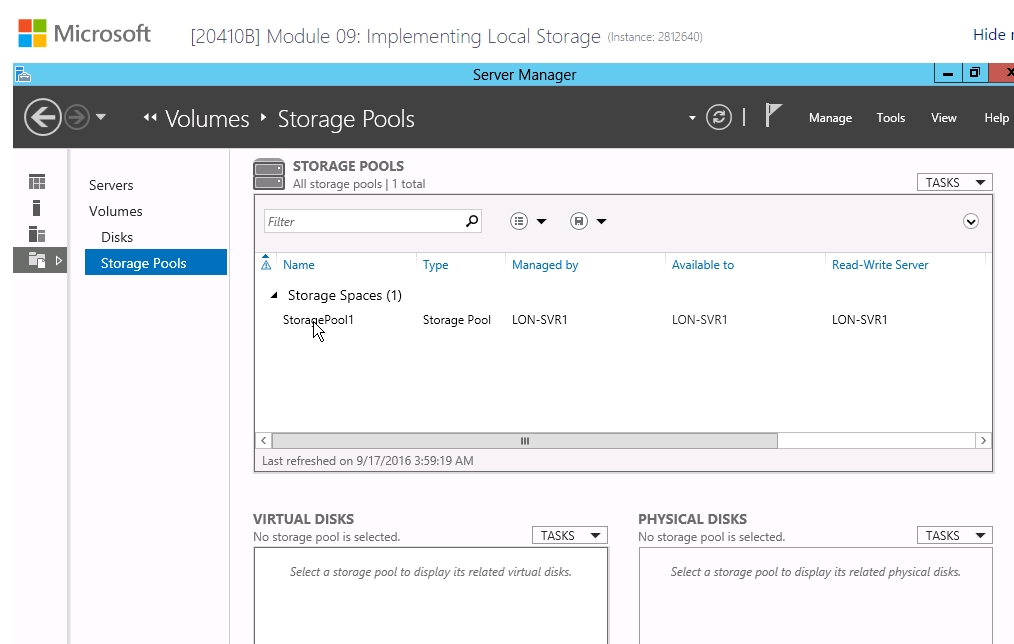Viewport: 1014px width, 644px height.
Task: Open Local Server sidebar icon
Action: 36,208
